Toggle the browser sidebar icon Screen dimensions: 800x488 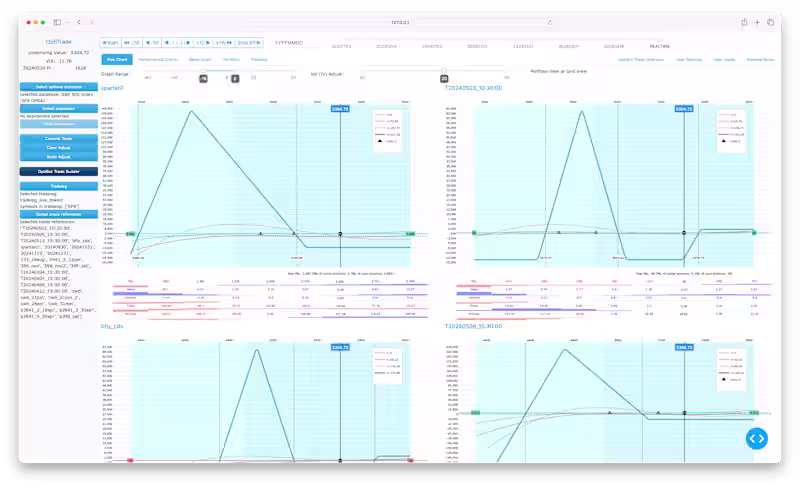[57, 22]
